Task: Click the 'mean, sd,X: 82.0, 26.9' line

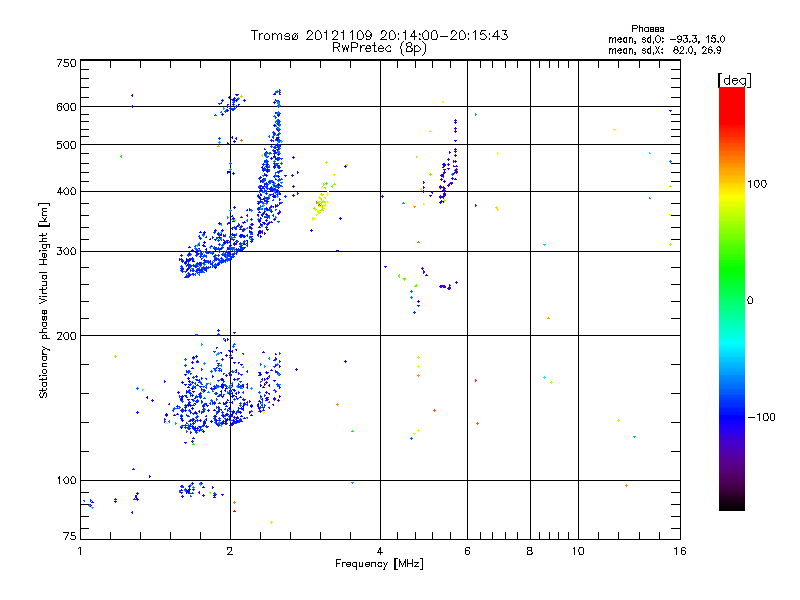Action: 665,50
